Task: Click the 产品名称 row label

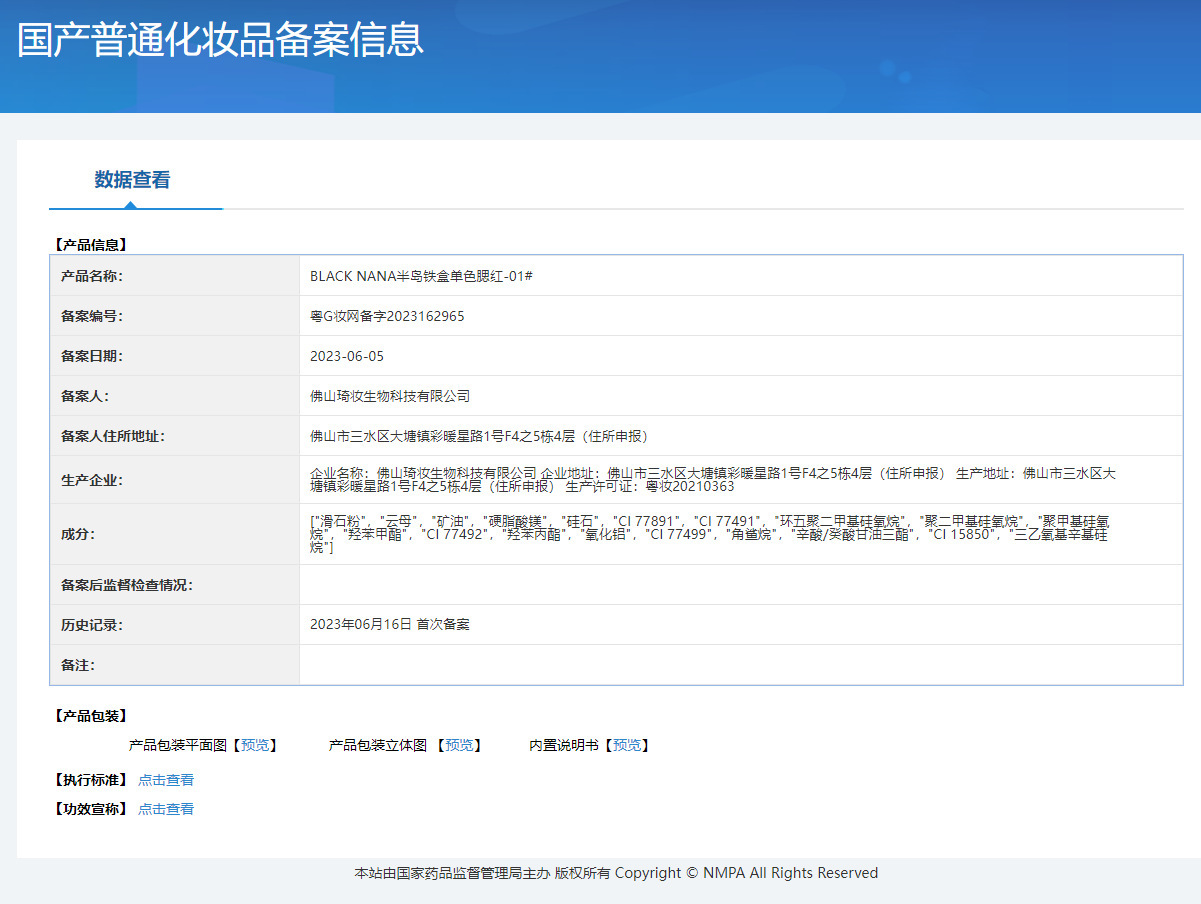Action: coord(91,276)
